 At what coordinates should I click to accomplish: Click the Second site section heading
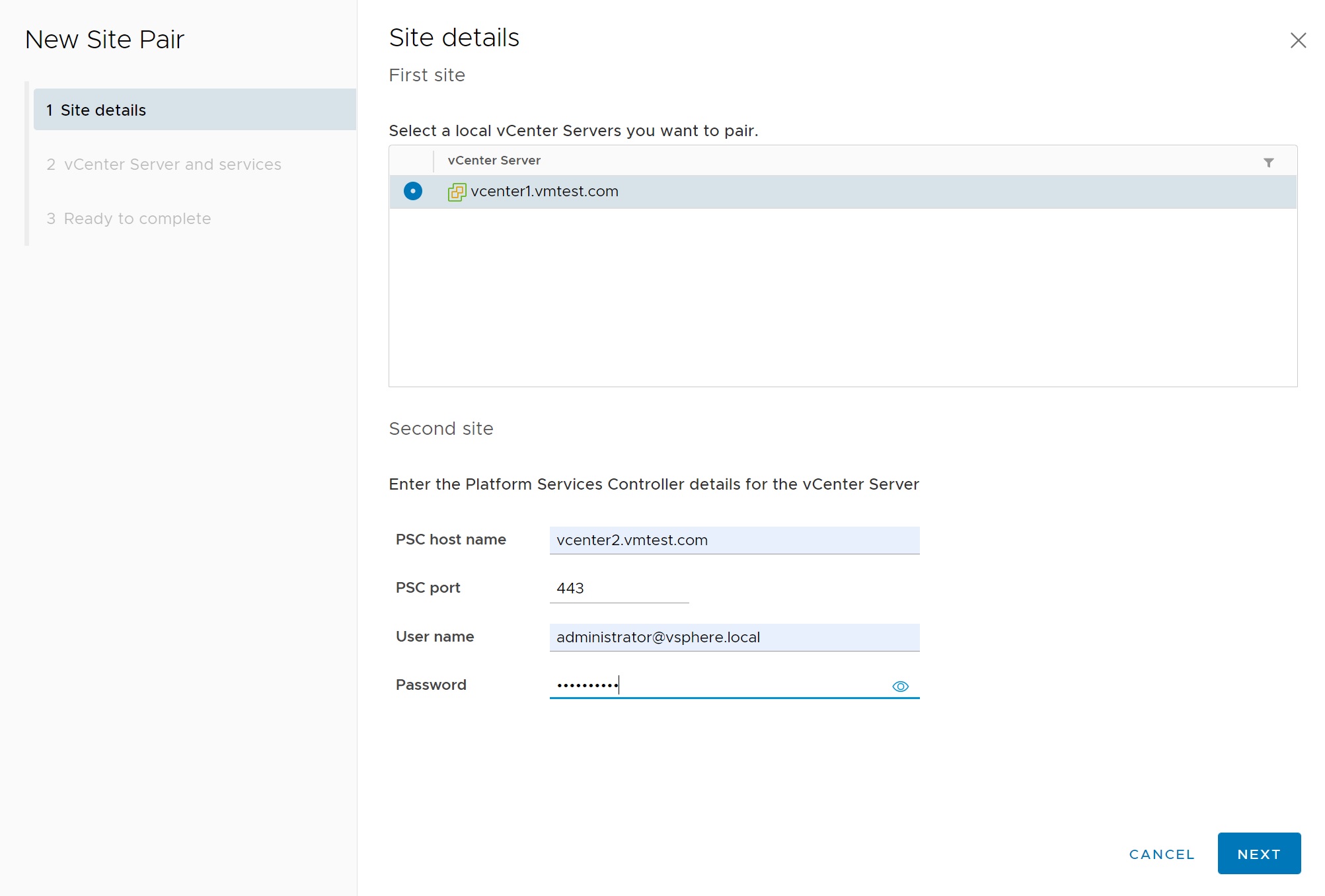[x=441, y=428]
